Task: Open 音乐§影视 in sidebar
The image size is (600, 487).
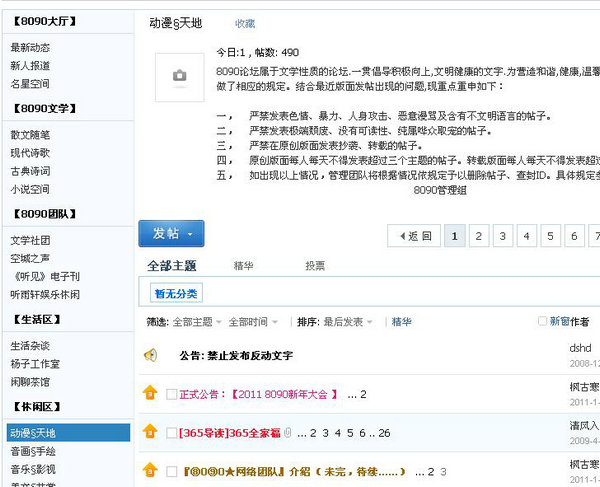Action: [33, 469]
